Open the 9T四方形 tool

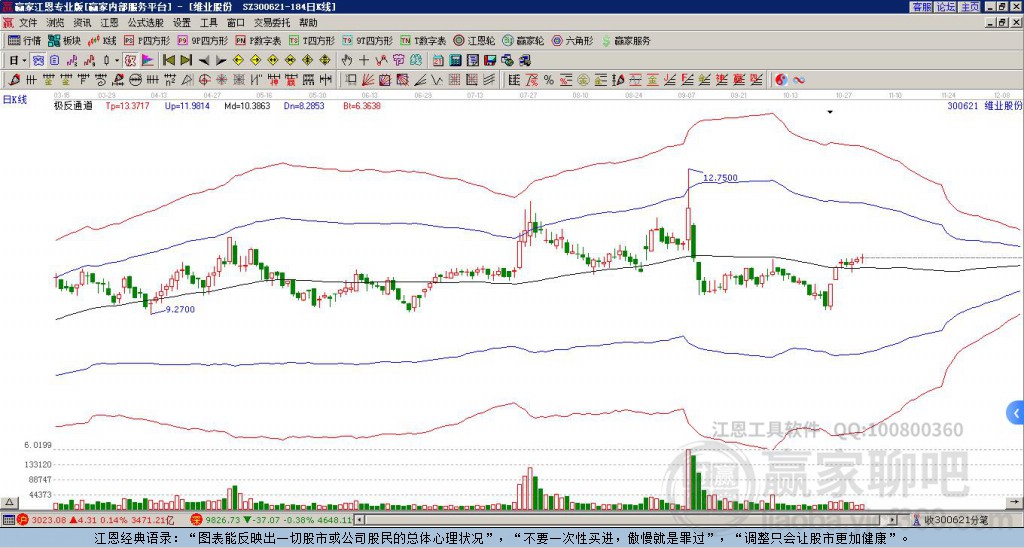click(367, 40)
